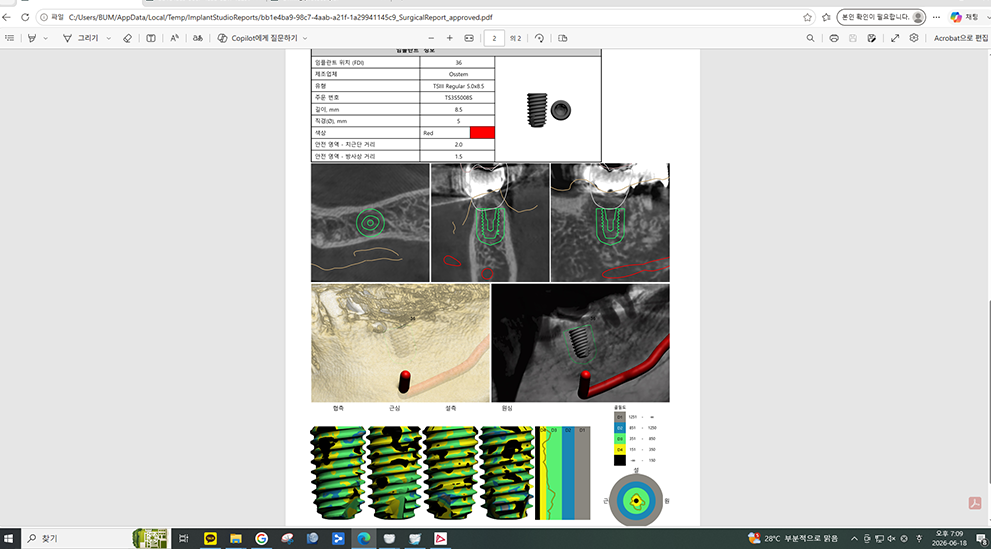Click the Acrobat floating icon at right edge
The height and width of the screenshot is (549, 991).
[975, 503]
